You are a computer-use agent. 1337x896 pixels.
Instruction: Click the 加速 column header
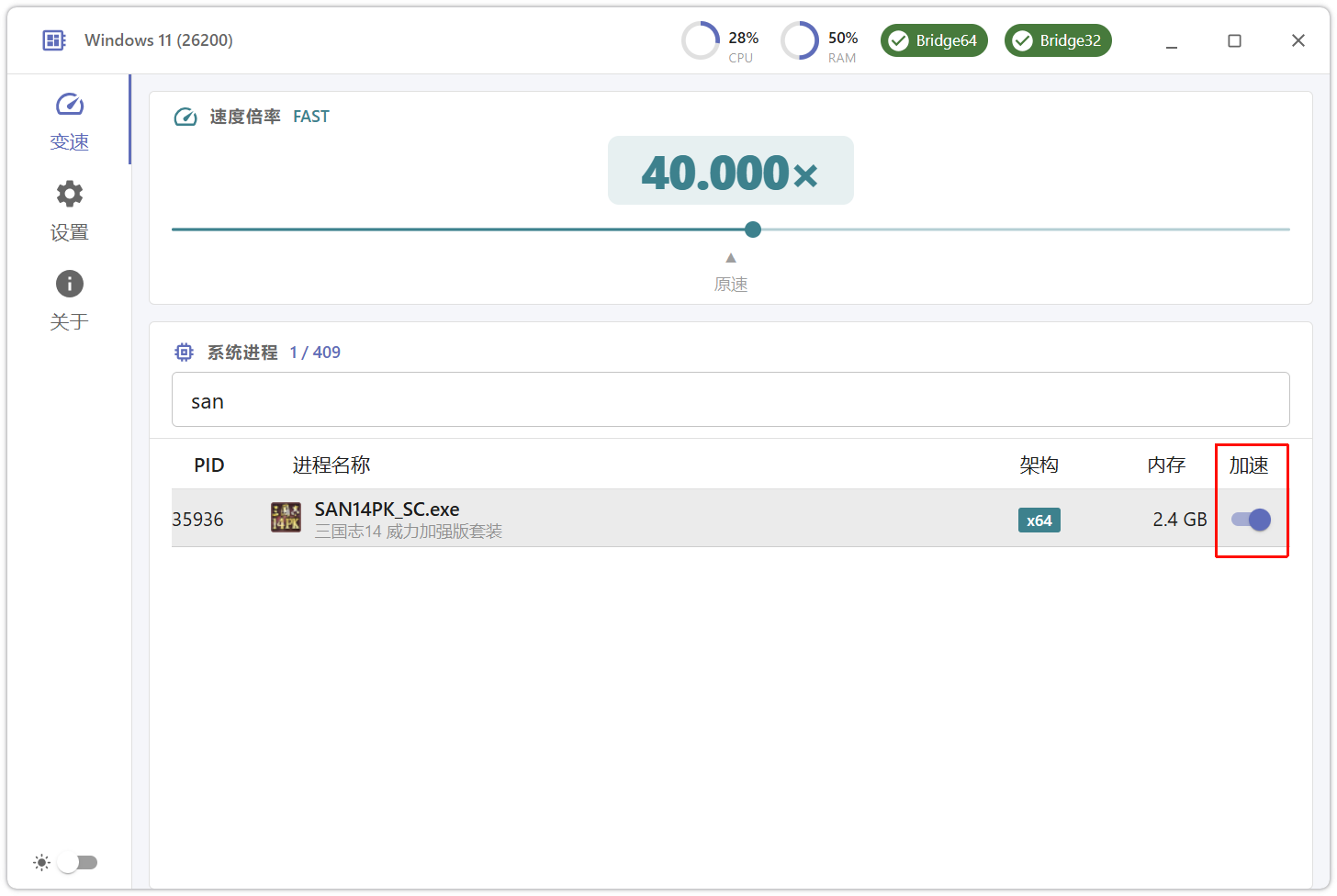[1249, 465]
